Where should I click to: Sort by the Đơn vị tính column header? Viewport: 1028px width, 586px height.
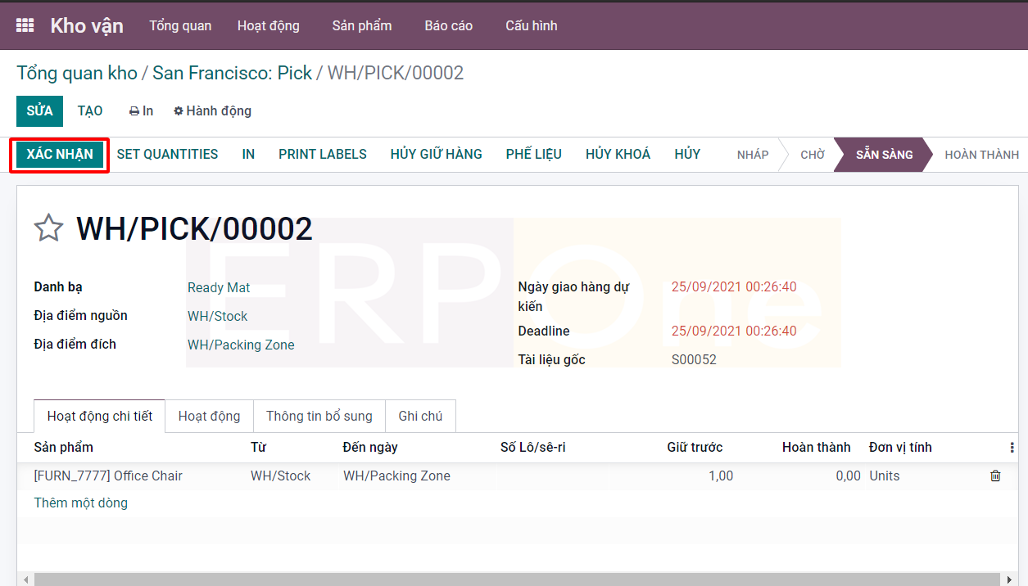(900, 447)
